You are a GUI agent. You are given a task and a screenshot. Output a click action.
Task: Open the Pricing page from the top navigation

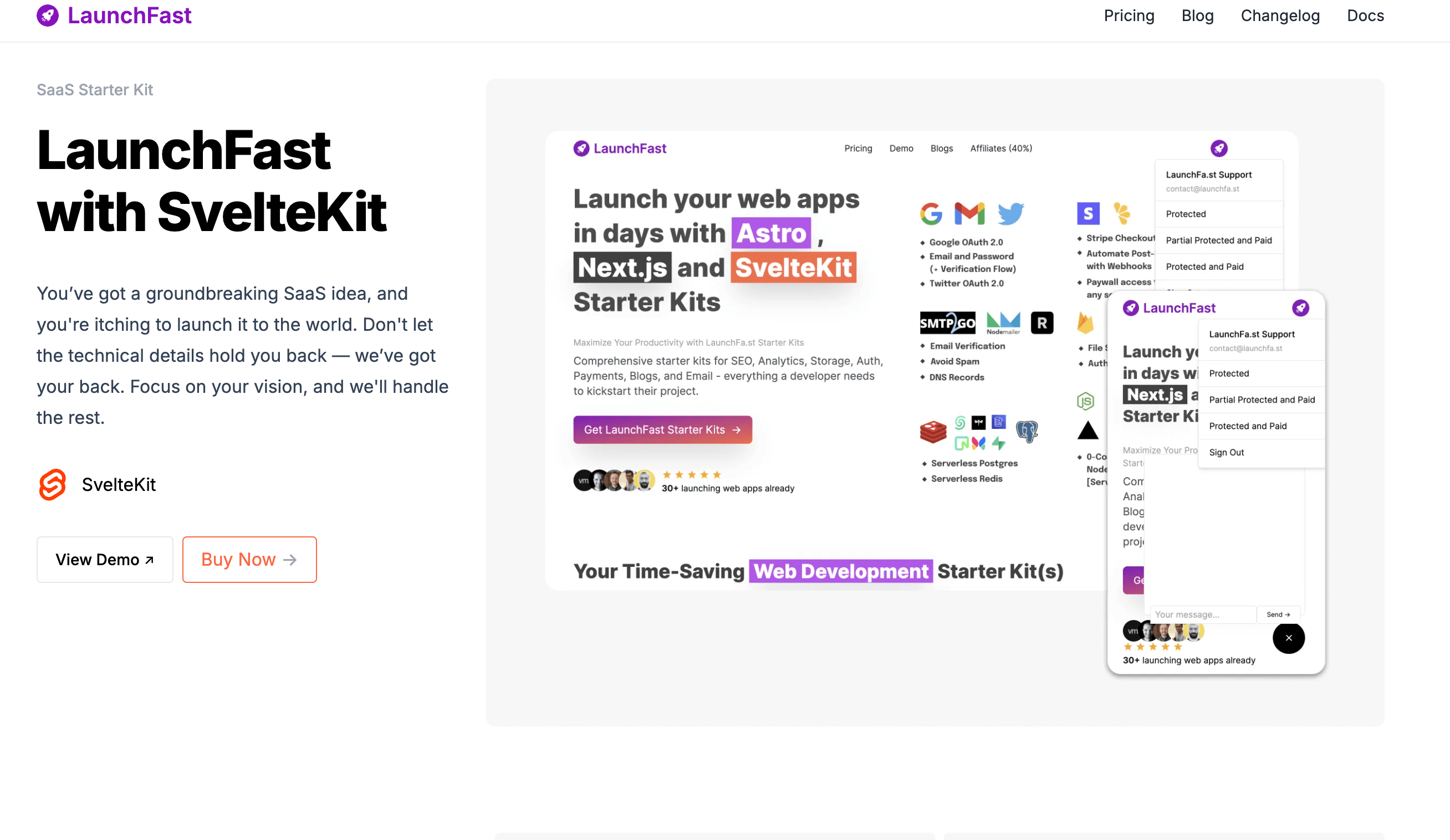point(1129,16)
